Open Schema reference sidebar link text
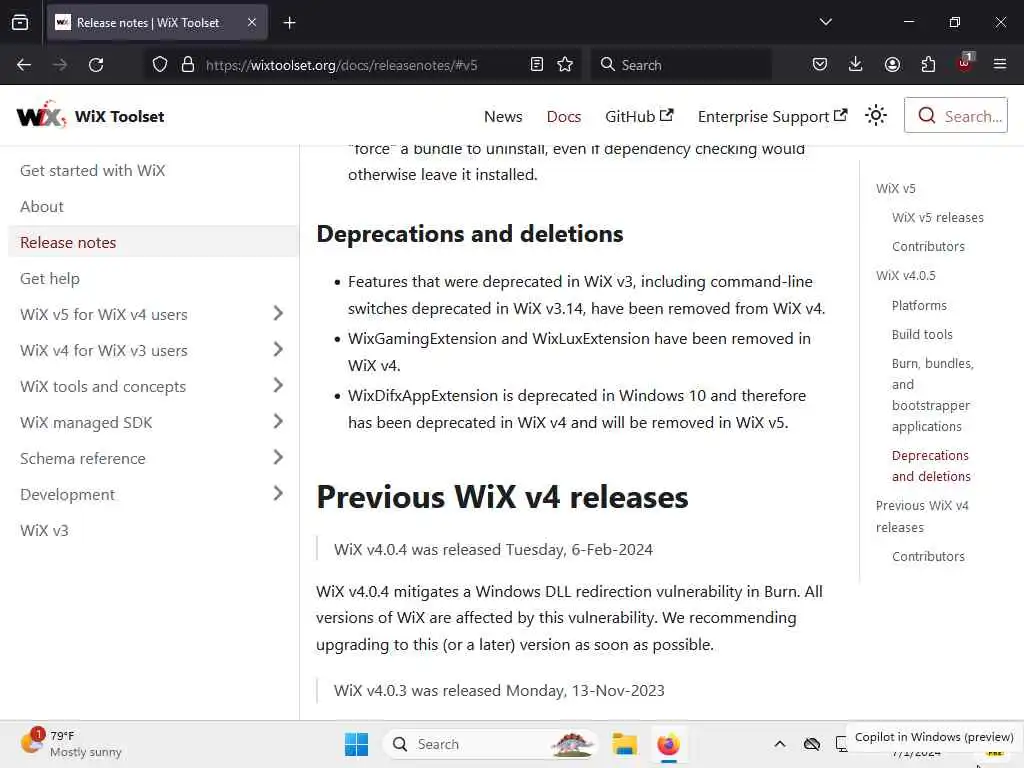Image resolution: width=1024 pixels, height=768 pixels. pyautogui.click(x=82, y=458)
